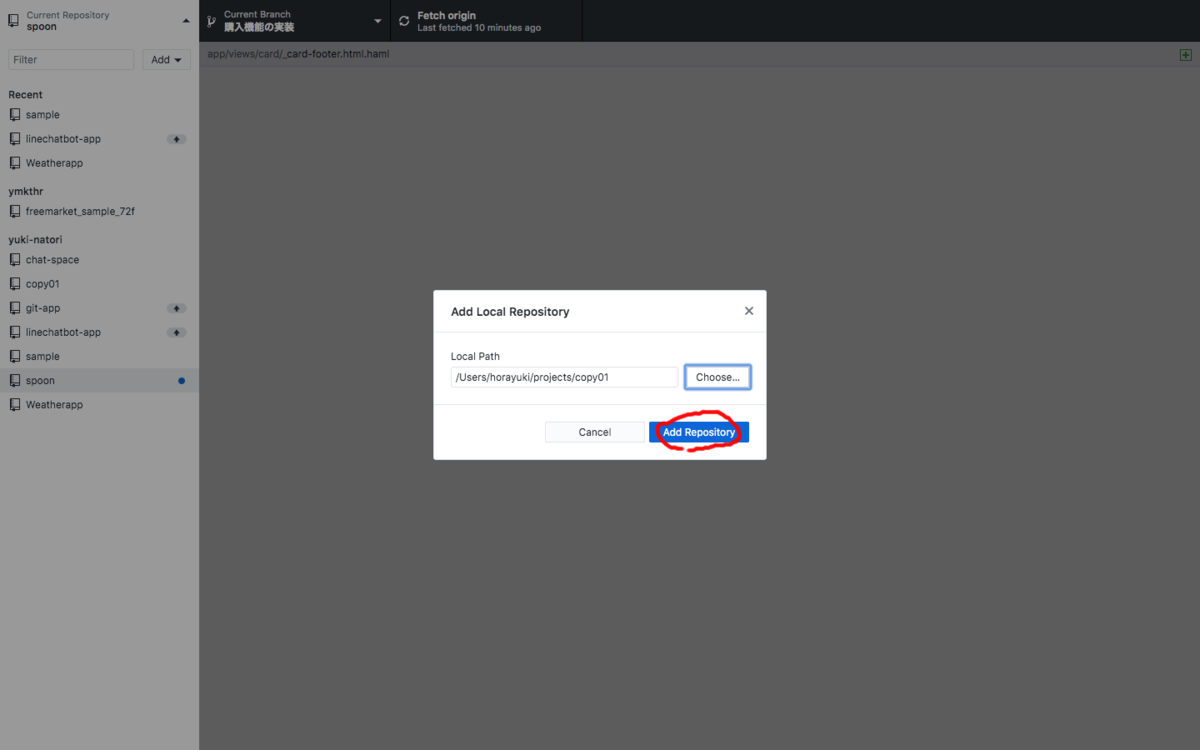Select sample under yuki-natori
Image resolution: width=1200 pixels, height=750 pixels.
click(99, 356)
